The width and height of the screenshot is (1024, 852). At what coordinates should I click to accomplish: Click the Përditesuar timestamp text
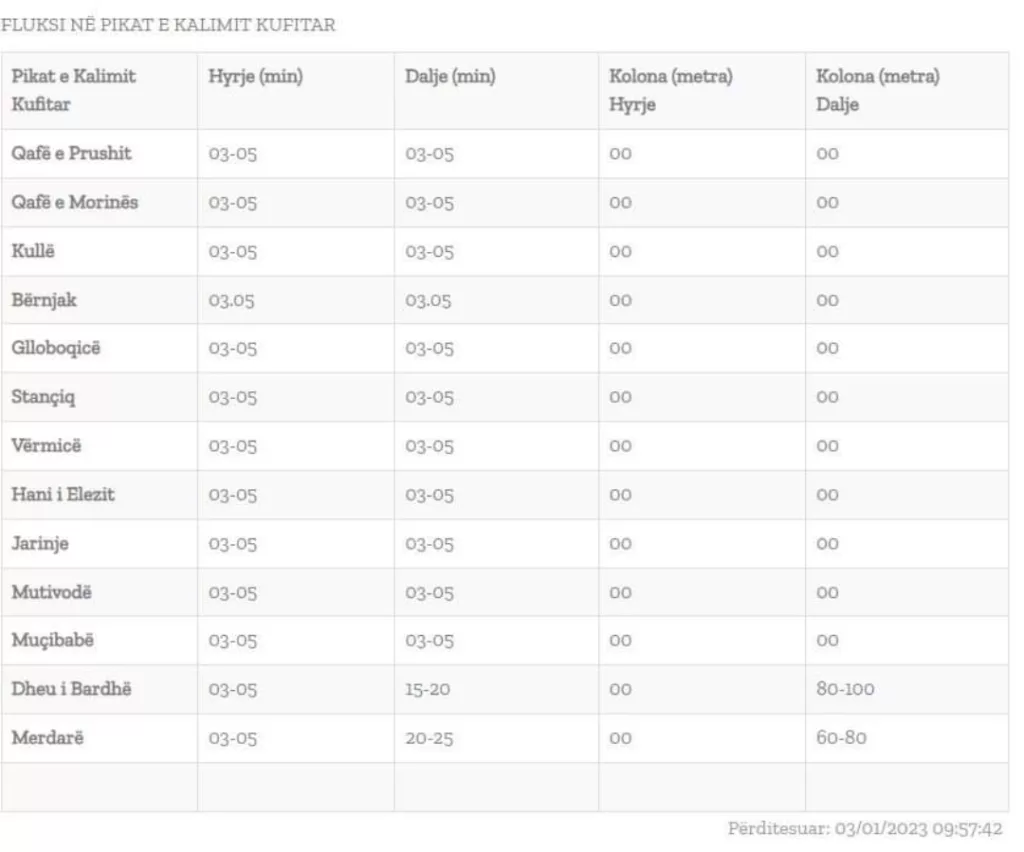coord(865,828)
